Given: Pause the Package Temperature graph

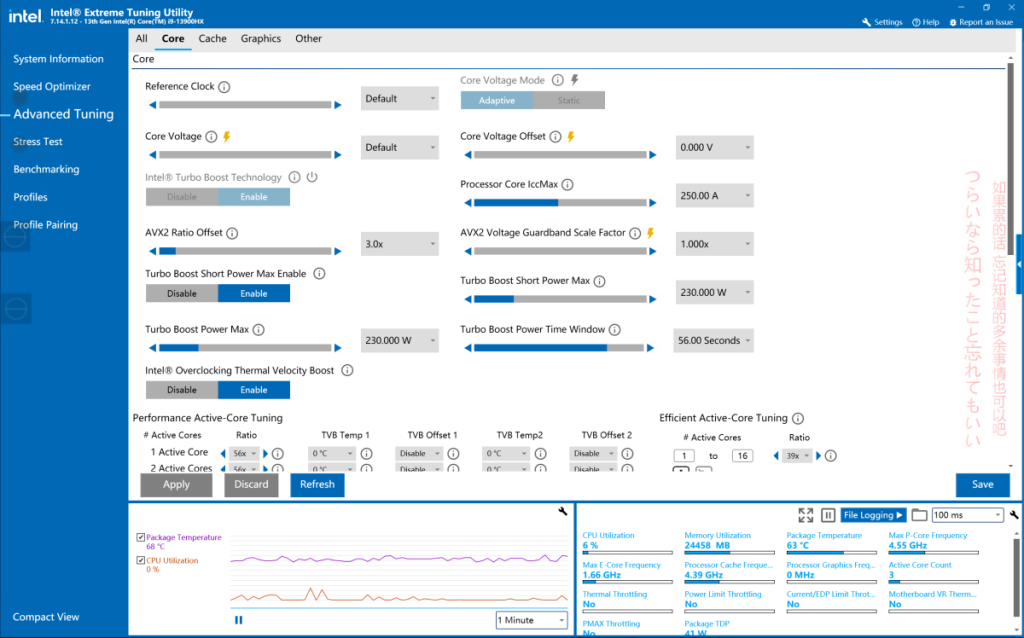Looking at the screenshot, I should (x=238, y=620).
